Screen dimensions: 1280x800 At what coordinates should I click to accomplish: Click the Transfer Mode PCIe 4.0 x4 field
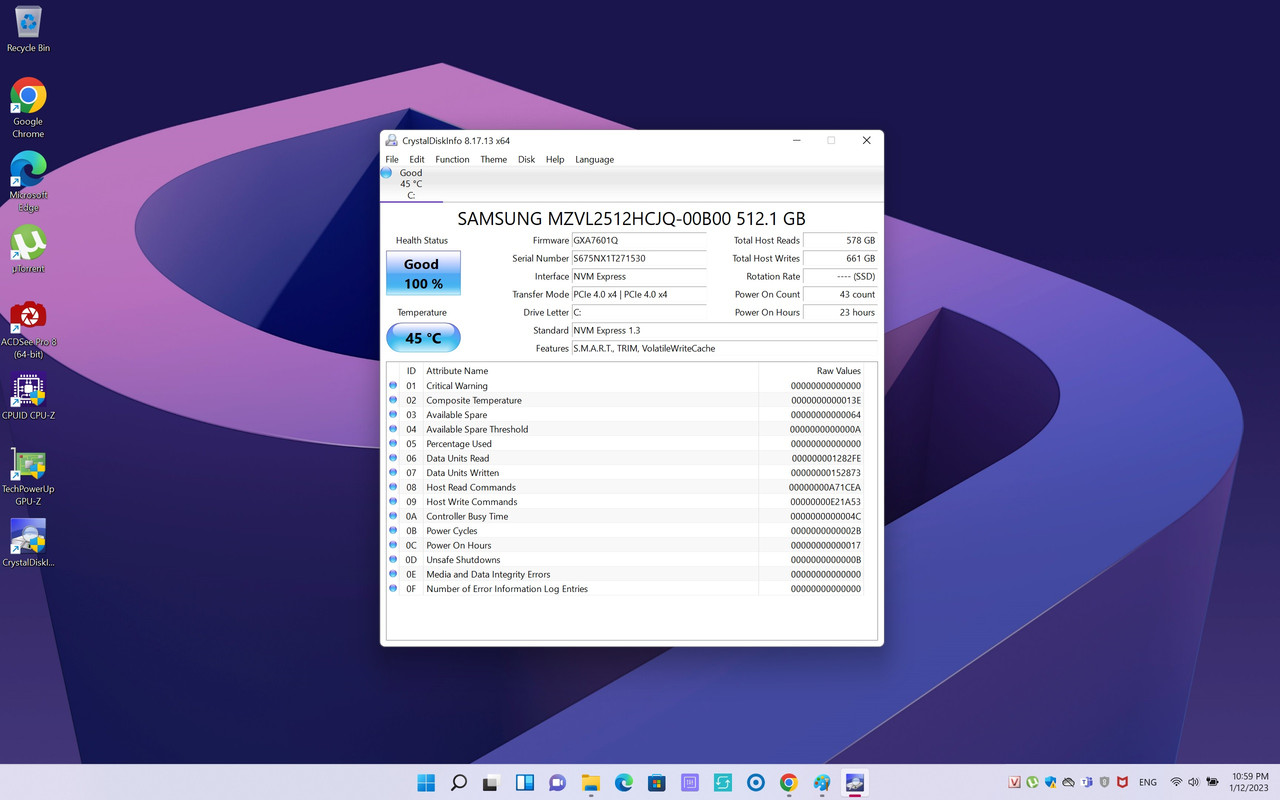coord(638,295)
